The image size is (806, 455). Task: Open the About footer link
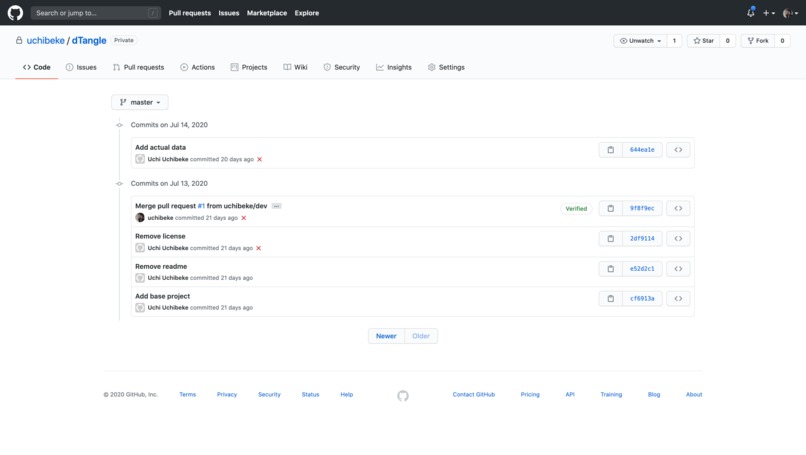click(694, 394)
